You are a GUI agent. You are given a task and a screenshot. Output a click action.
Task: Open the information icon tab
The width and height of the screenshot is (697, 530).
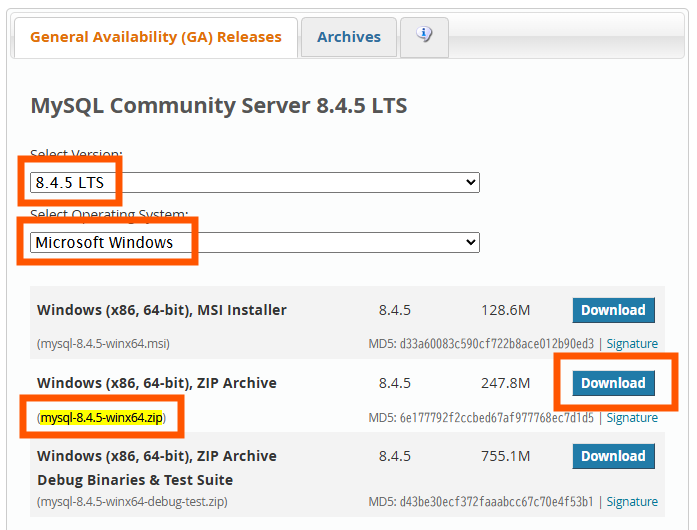(x=424, y=38)
